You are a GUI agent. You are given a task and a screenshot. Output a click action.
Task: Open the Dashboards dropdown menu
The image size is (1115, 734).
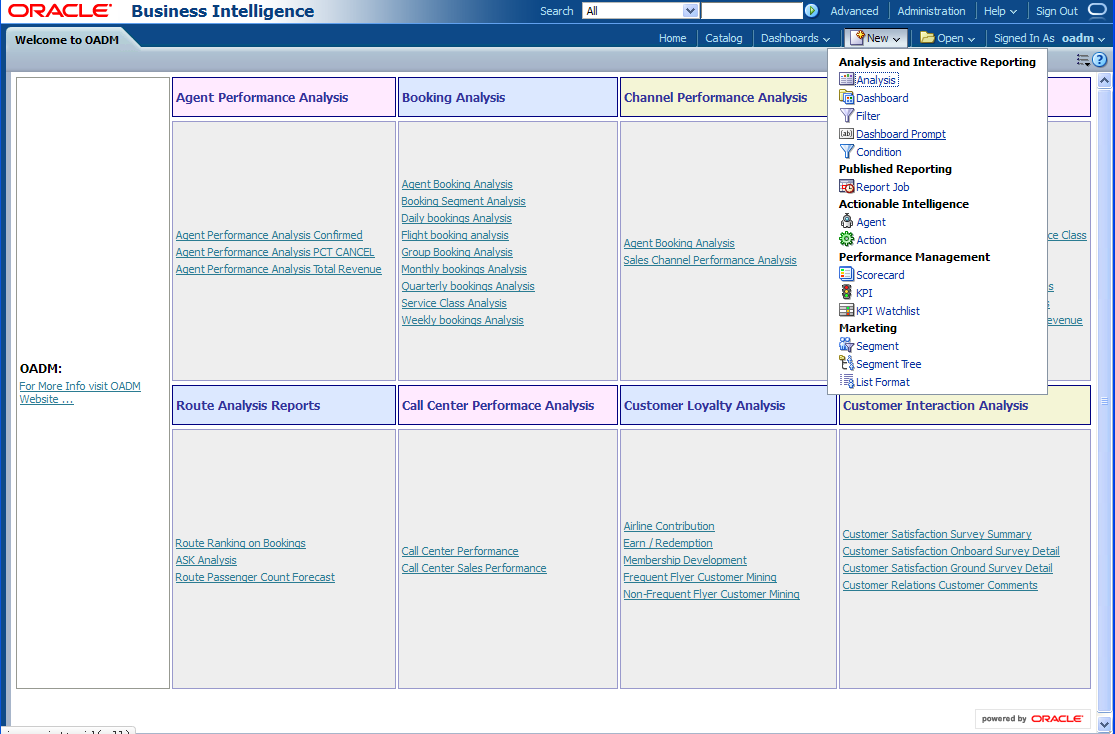click(795, 38)
